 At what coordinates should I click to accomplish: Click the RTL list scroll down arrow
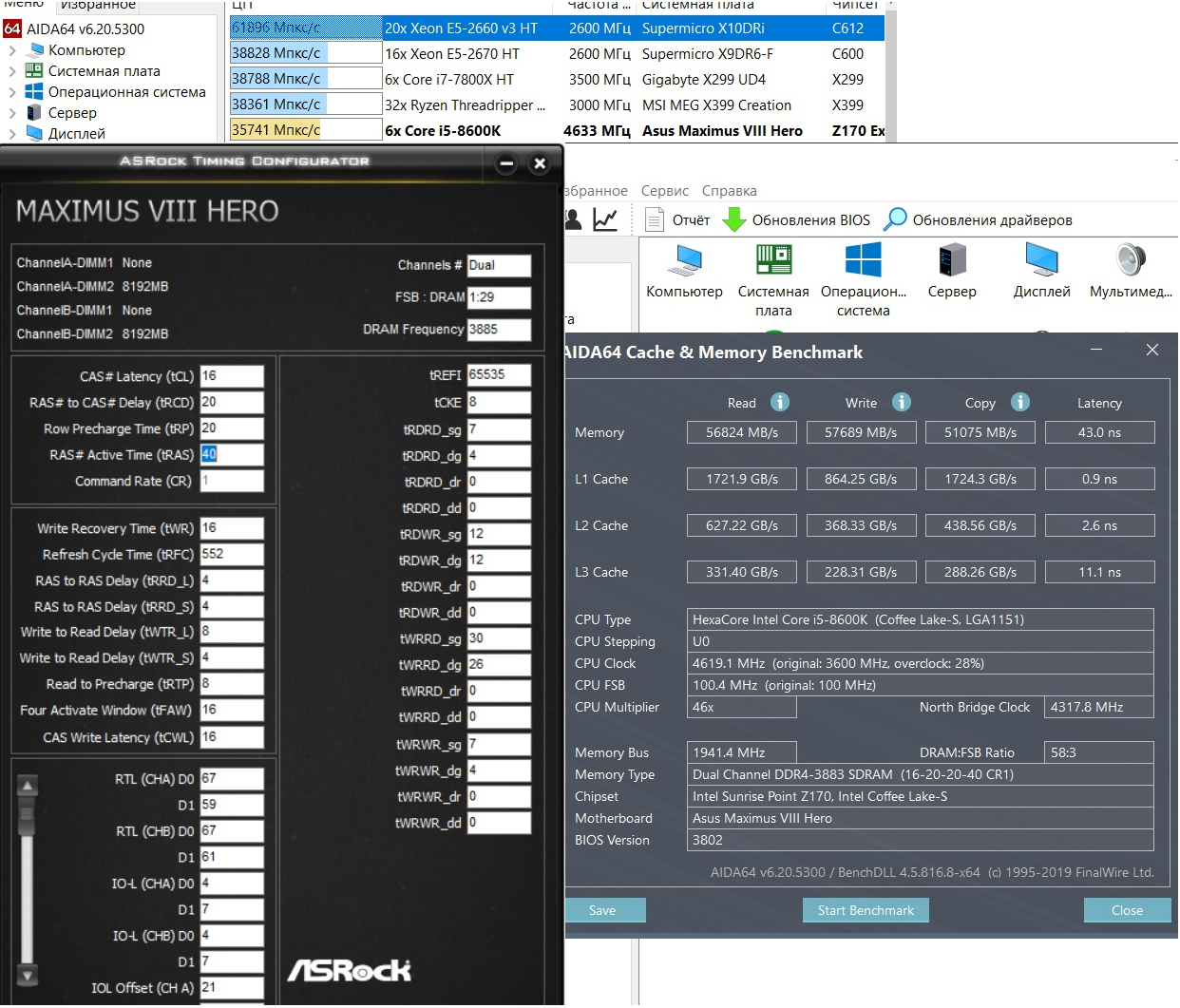[x=28, y=975]
